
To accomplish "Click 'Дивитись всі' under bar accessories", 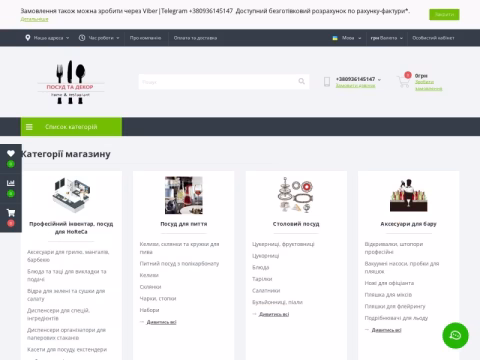I will (386, 330).
